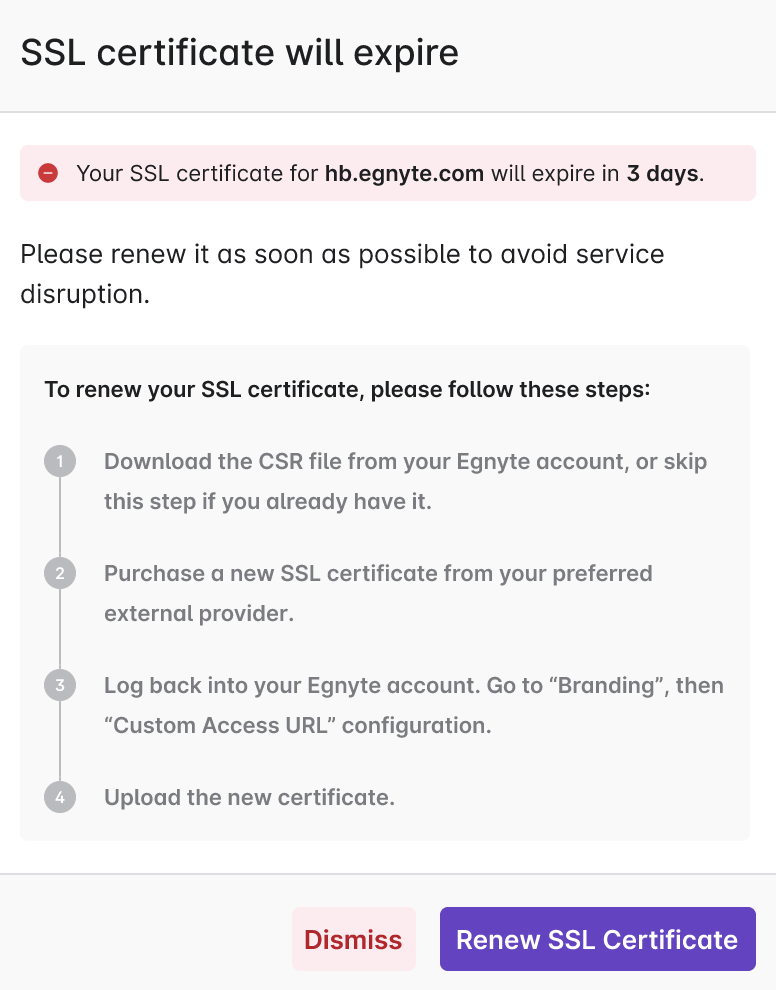Collapse the warning message banner

click(x=388, y=173)
